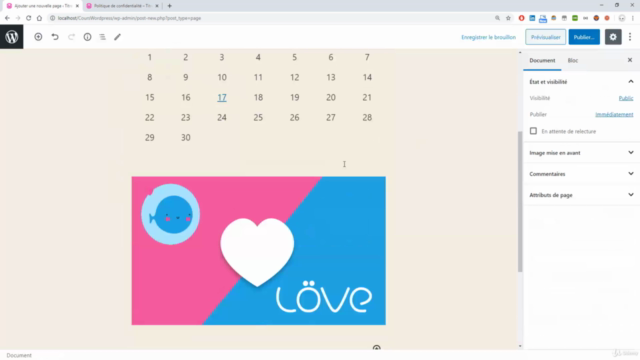
Task: Click 'Document' breadcrumb in bottom status bar
Action: coord(19,355)
